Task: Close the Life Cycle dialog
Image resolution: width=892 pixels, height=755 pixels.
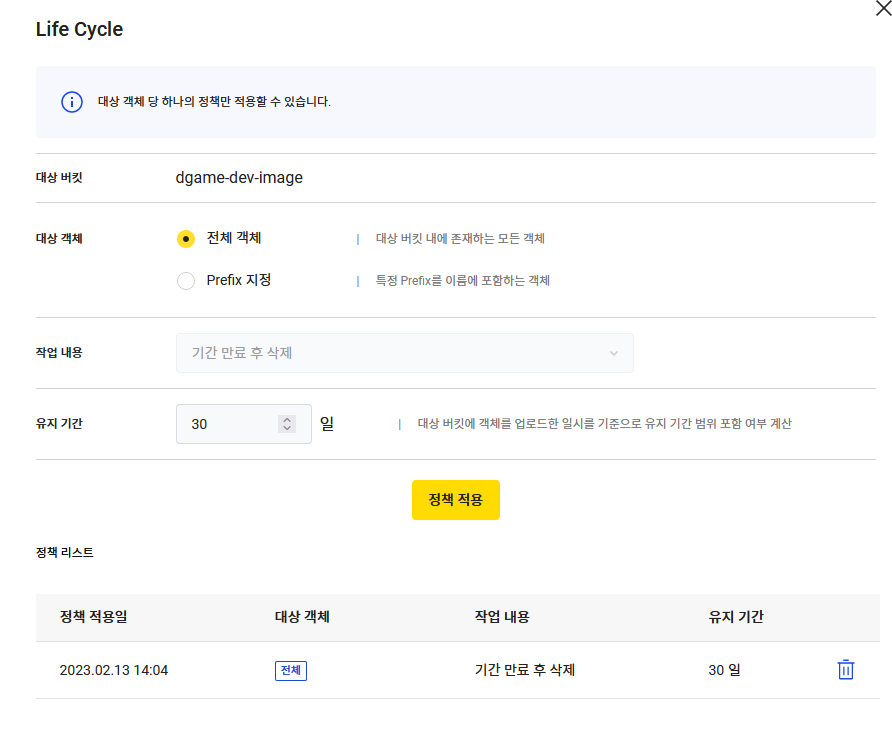Action: [x=882, y=8]
